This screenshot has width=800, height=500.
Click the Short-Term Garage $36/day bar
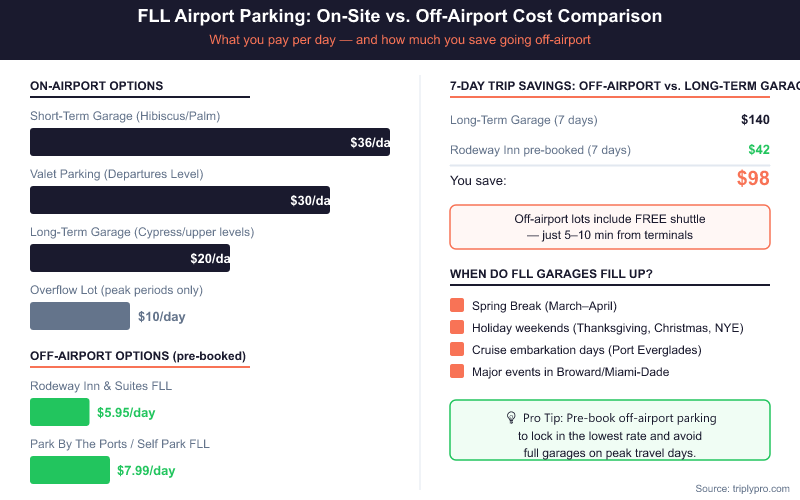click(210, 142)
